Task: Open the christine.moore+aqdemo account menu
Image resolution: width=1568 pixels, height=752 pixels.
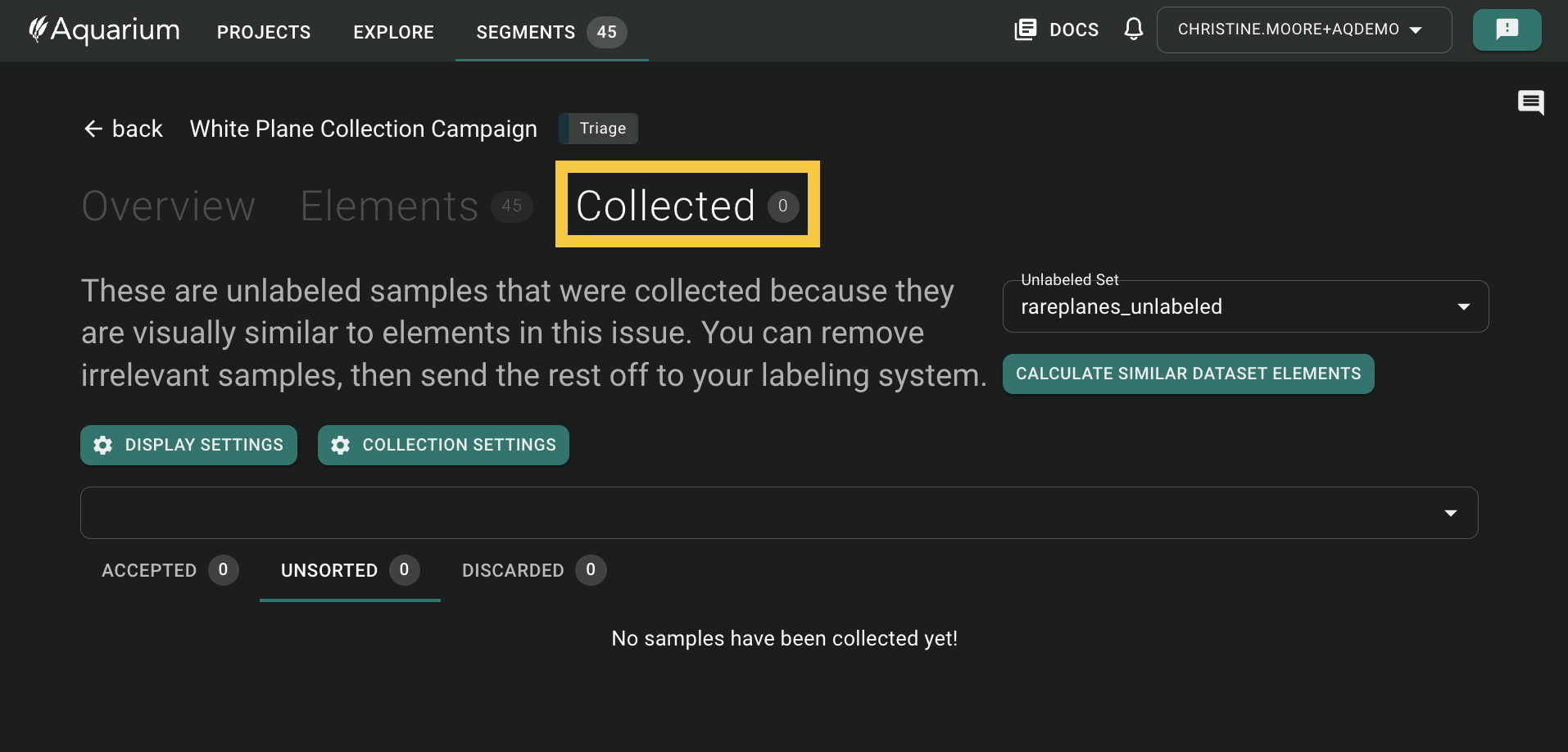Action: [x=1303, y=30]
